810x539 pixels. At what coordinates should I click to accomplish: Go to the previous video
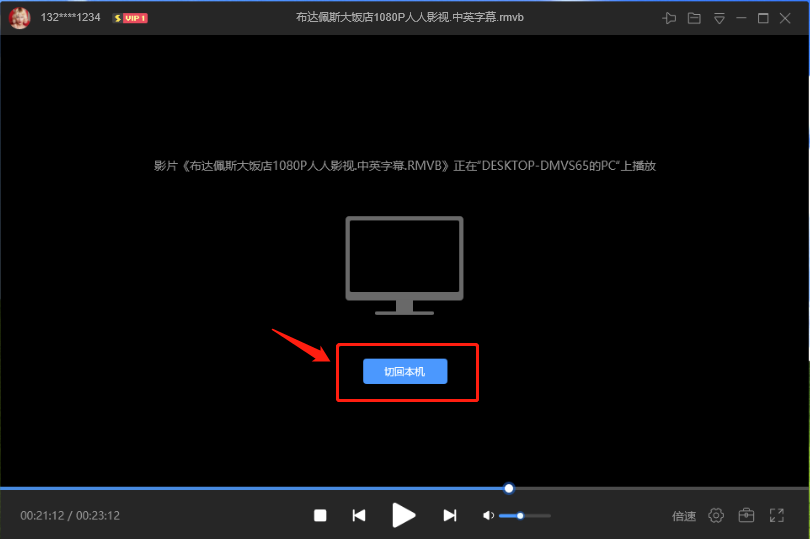click(x=359, y=515)
